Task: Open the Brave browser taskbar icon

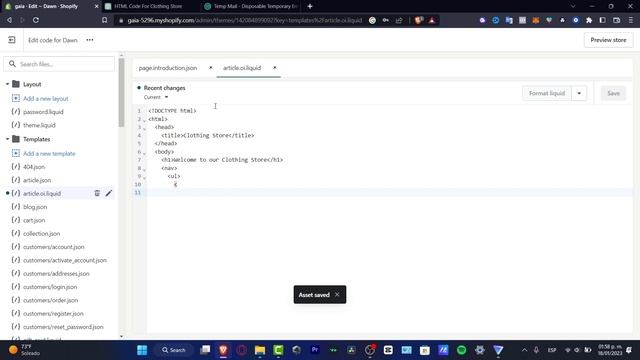Action: click(223, 350)
